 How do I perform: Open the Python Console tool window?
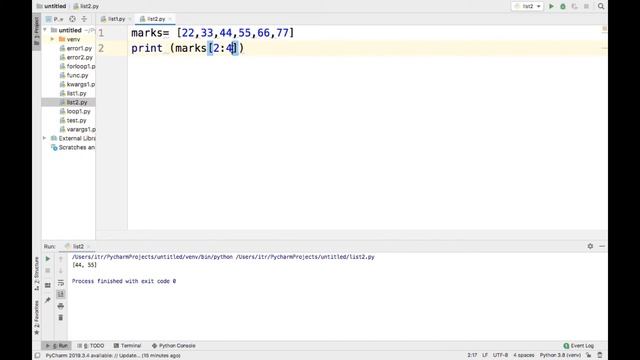(173, 345)
